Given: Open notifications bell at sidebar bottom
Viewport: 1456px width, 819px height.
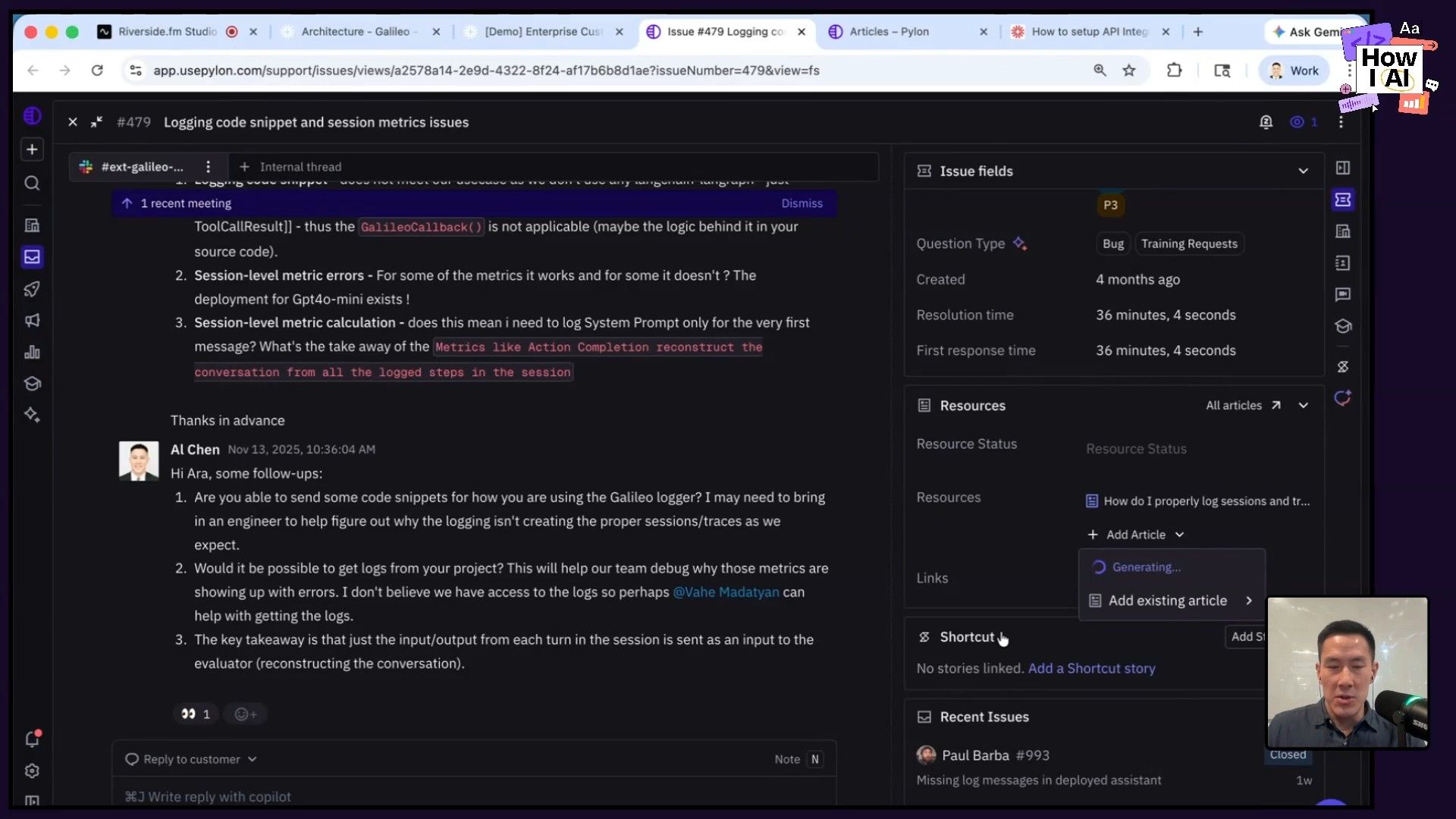Looking at the screenshot, I should (32, 739).
